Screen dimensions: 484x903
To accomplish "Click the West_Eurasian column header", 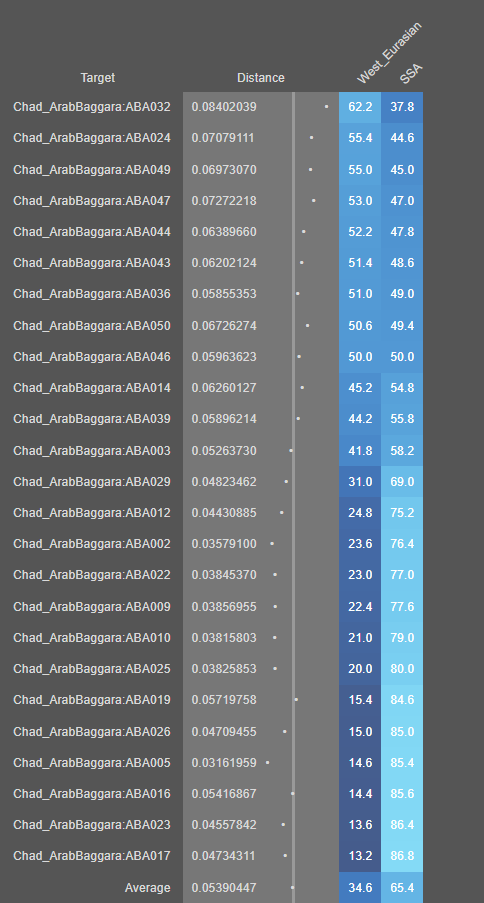I will 388,54.
